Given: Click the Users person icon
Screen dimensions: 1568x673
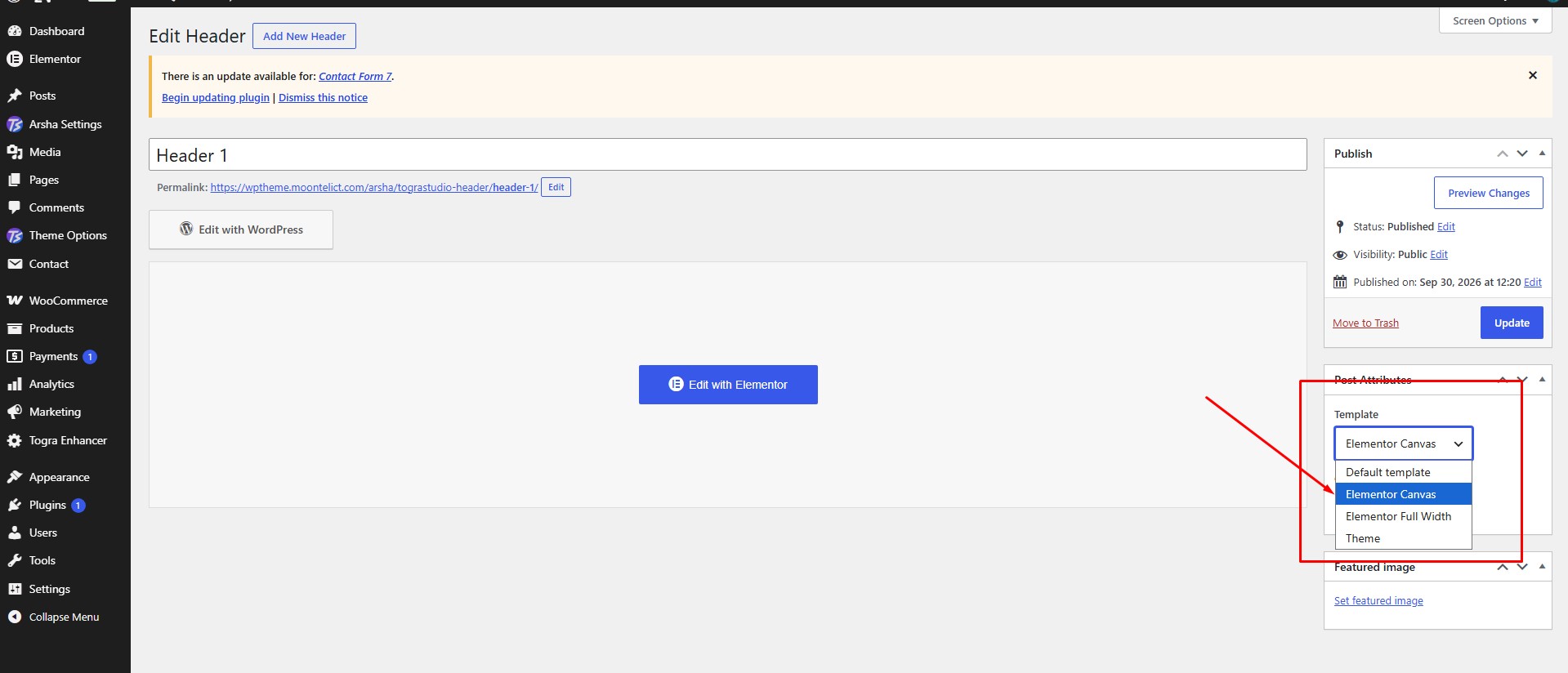Looking at the screenshot, I should (x=15, y=533).
